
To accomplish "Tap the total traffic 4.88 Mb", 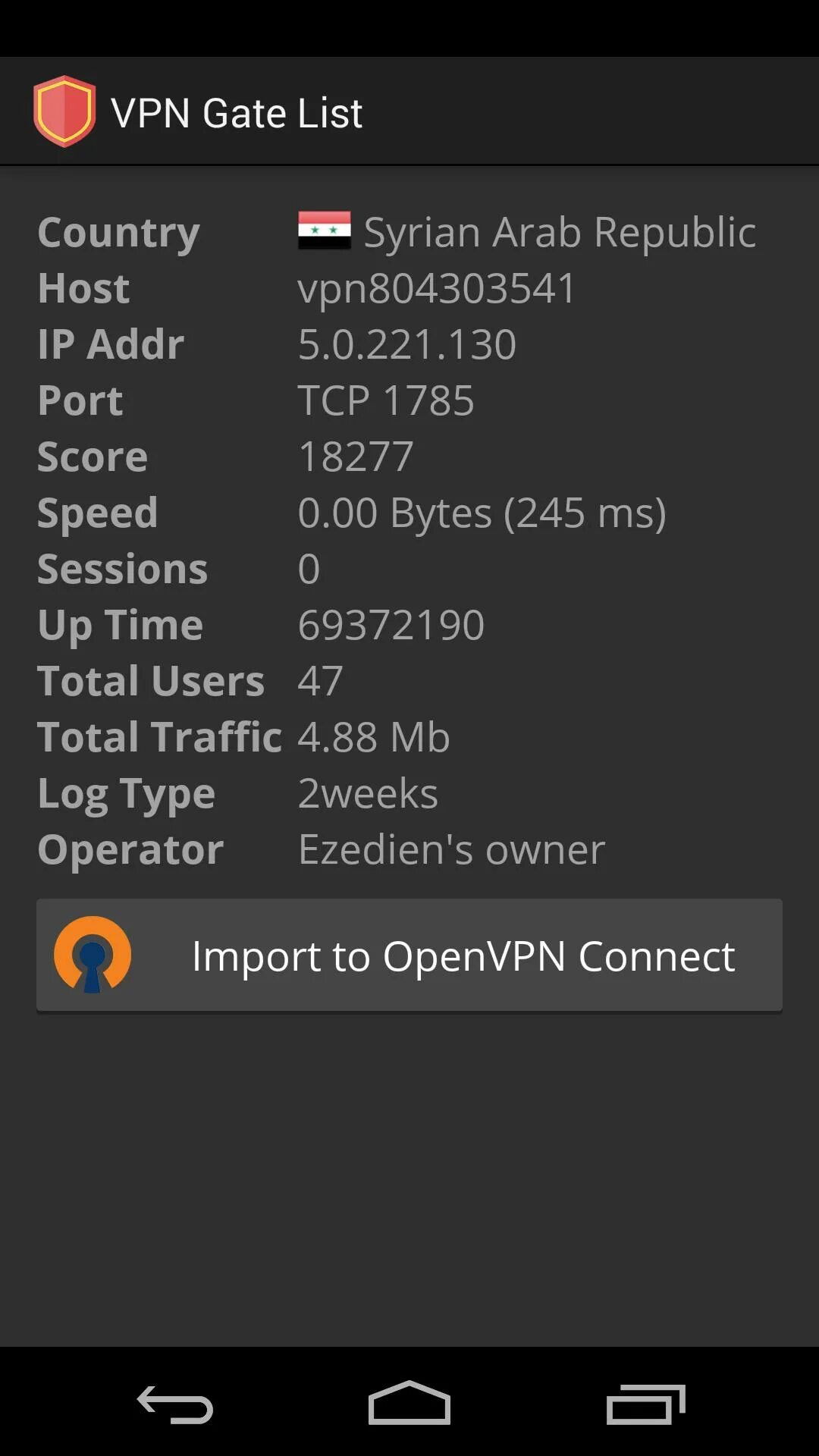I will pos(374,737).
